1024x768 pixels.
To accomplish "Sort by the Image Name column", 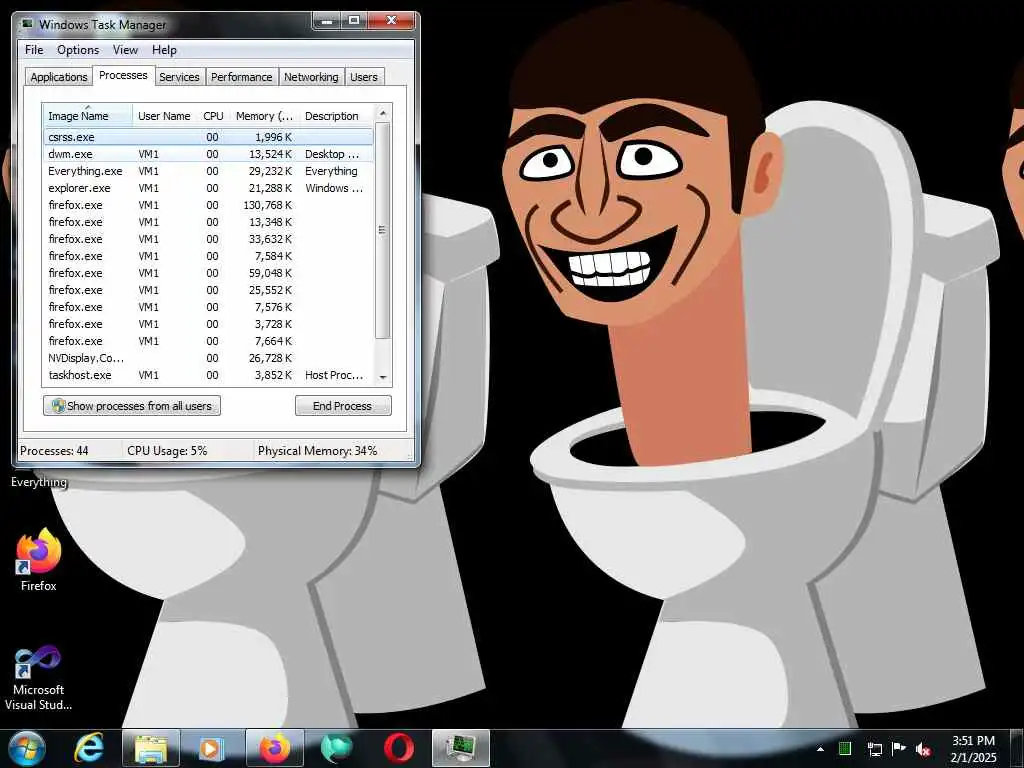I will 88,116.
